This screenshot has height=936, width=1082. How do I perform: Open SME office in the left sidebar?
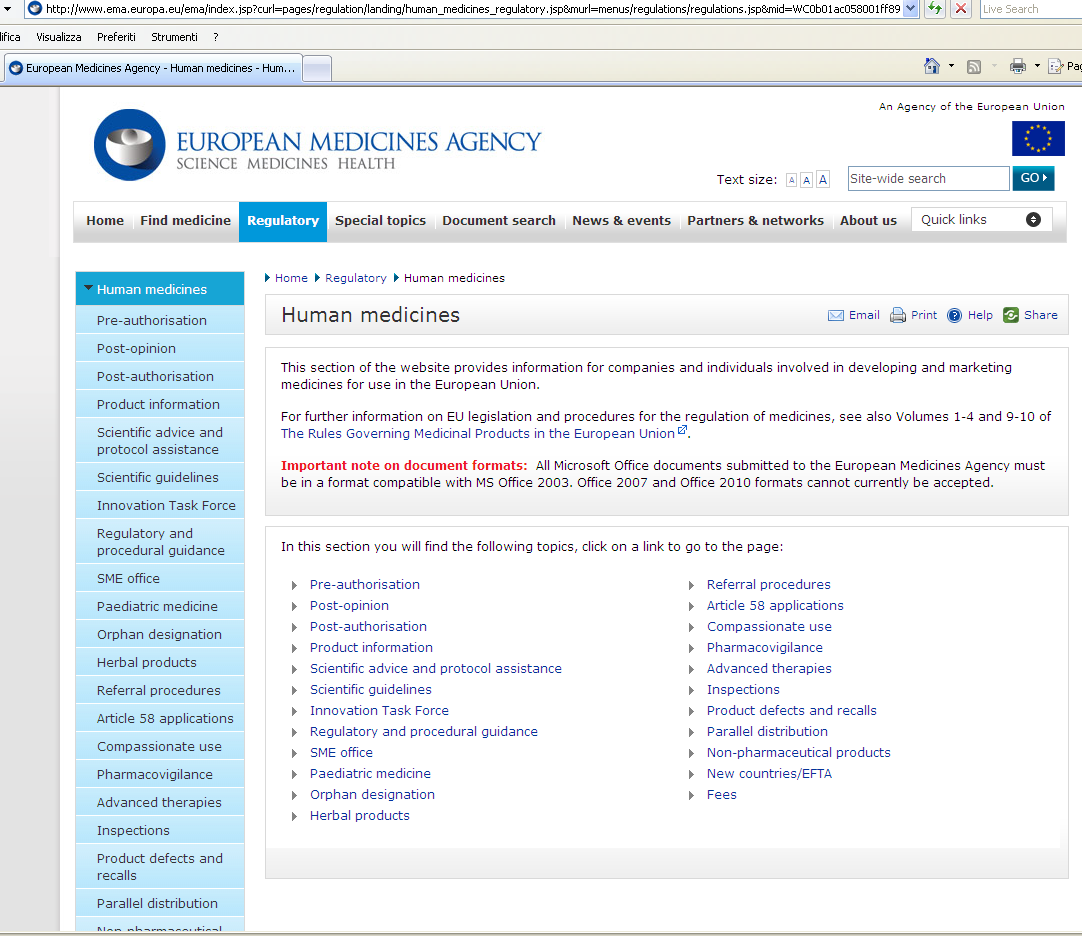(160, 578)
